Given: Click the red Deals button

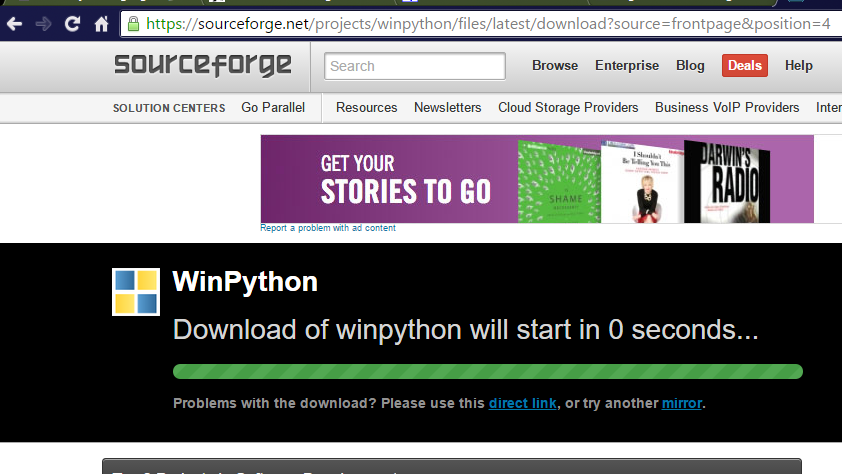Looking at the screenshot, I should pos(745,65).
